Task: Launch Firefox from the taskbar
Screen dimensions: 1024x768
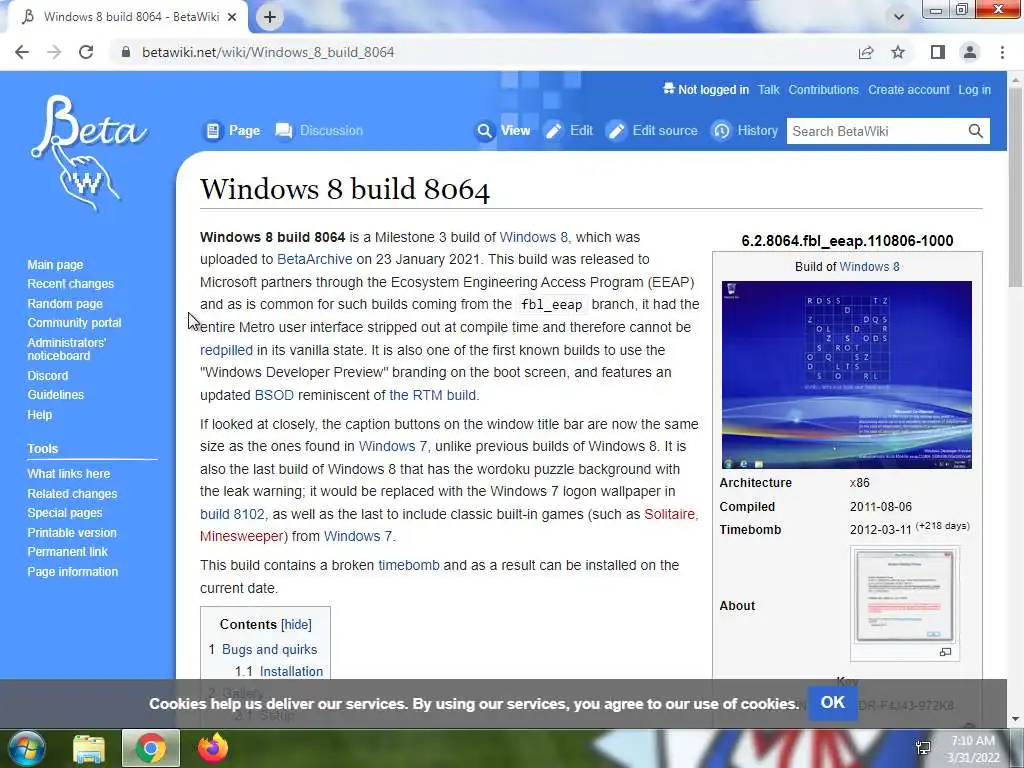Action: click(x=213, y=748)
